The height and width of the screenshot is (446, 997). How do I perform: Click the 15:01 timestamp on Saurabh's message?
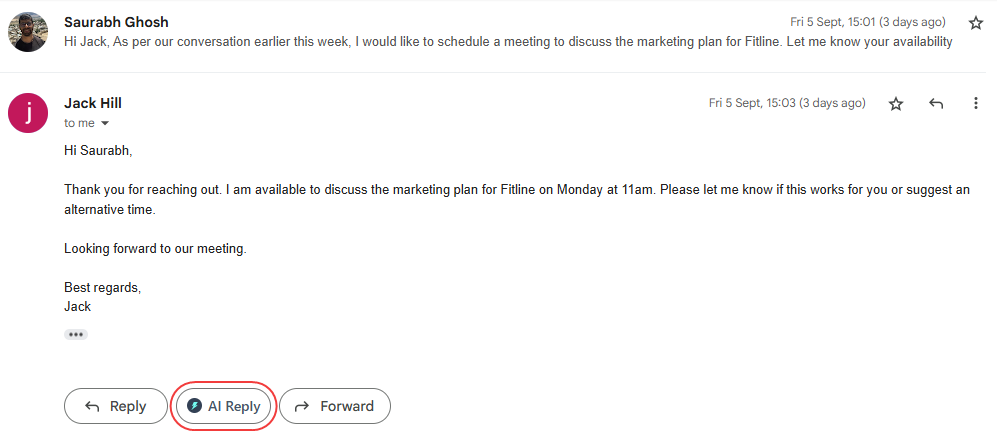click(x=867, y=22)
